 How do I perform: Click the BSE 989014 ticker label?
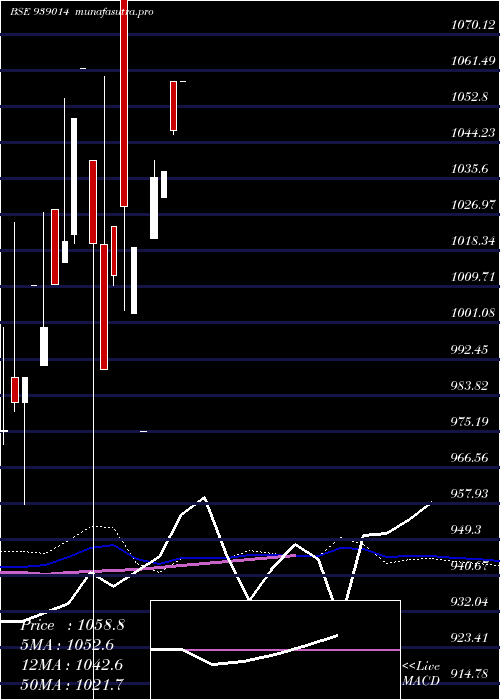[39, 12]
